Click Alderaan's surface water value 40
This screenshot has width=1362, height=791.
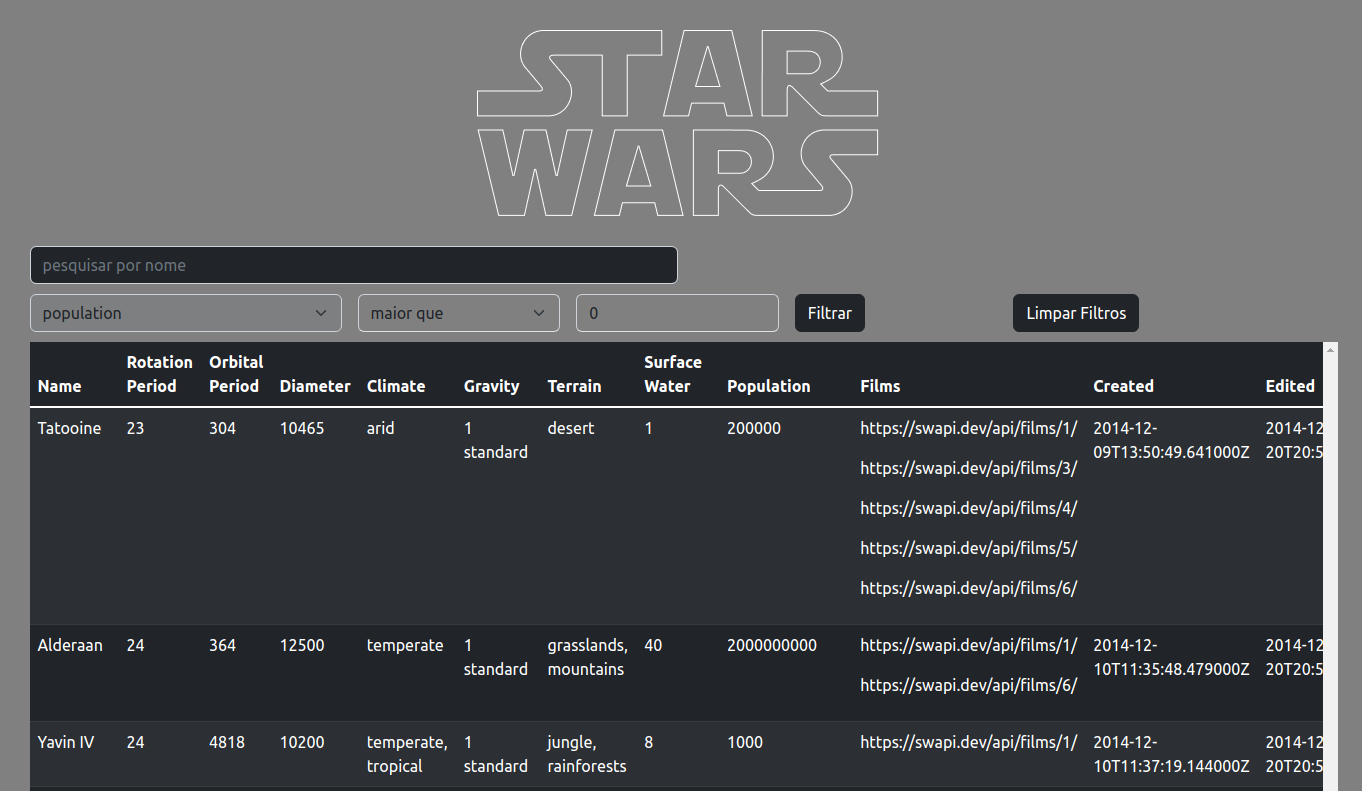pyautogui.click(x=653, y=645)
